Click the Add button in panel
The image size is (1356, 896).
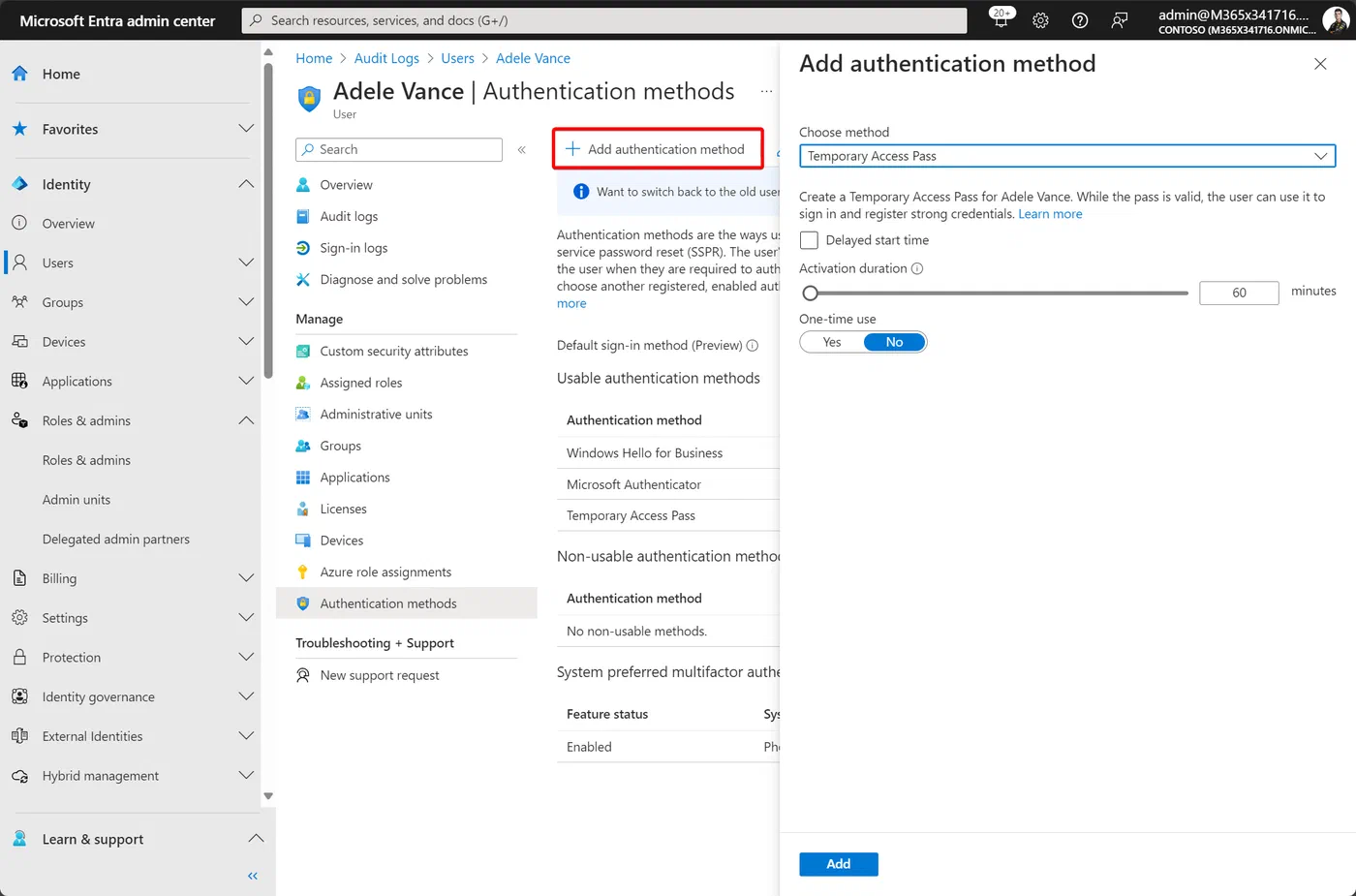pos(839,864)
